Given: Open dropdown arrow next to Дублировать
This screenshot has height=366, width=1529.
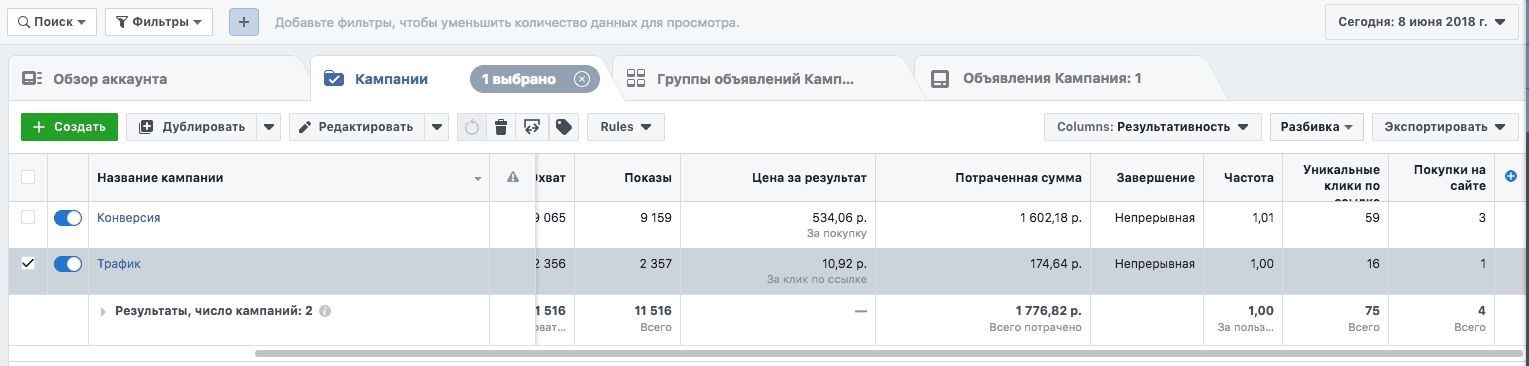Looking at the screenshot, I should coord(268,127).
